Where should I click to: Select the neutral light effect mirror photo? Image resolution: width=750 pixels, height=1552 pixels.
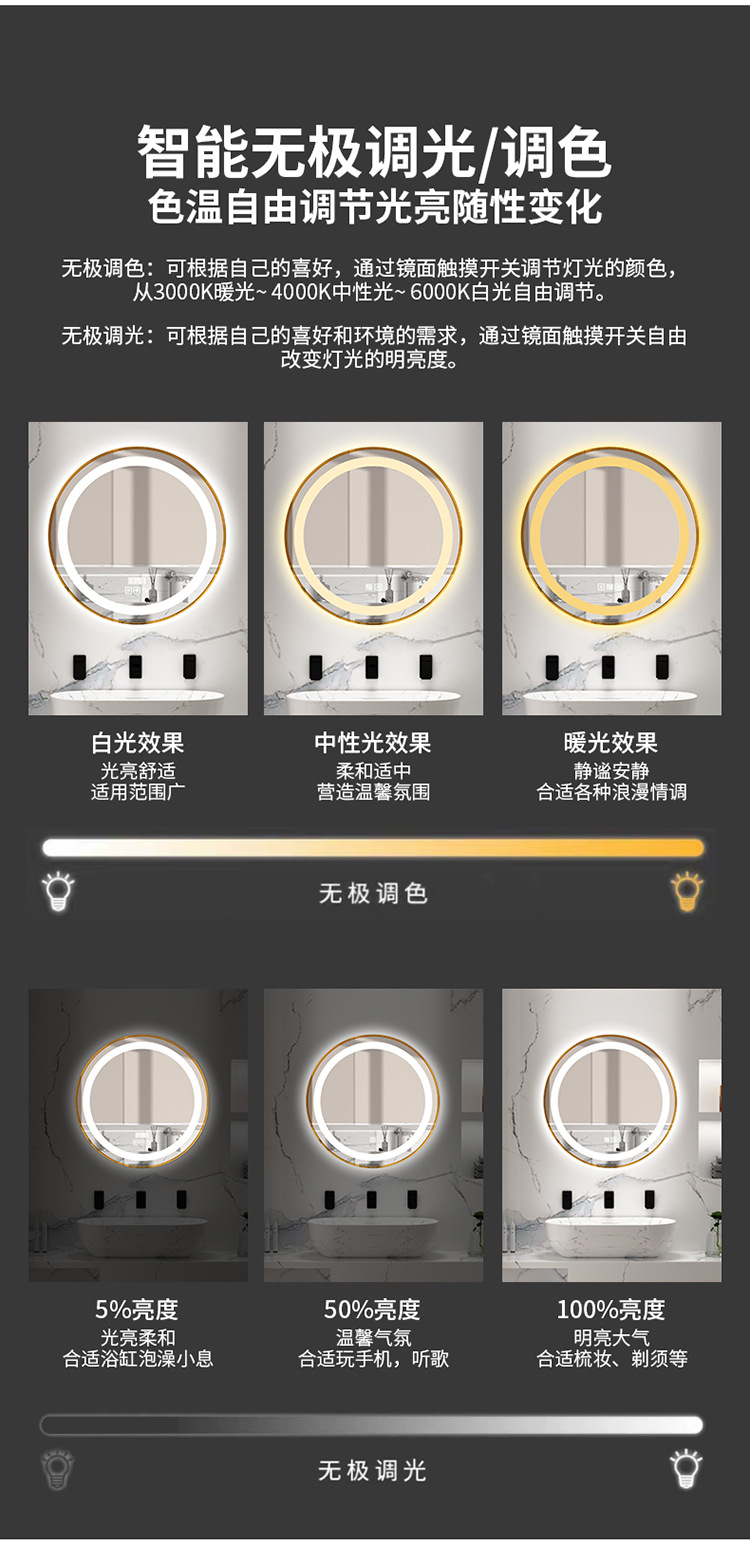[x=373, y=568]
